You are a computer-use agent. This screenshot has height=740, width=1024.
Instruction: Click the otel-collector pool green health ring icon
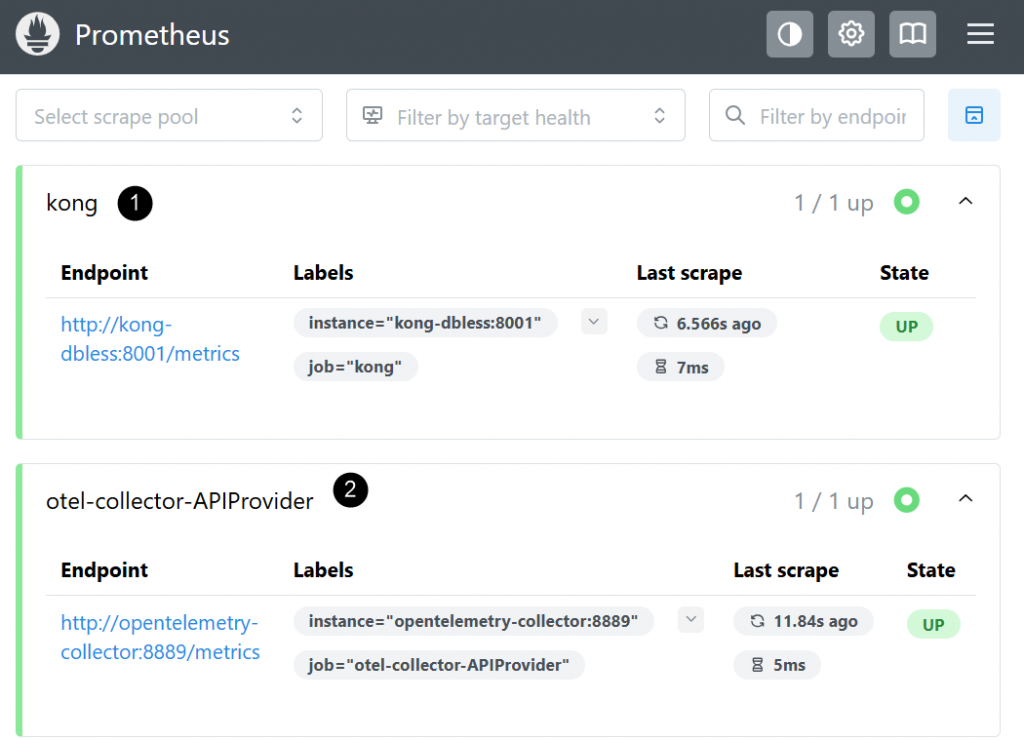[x=907, y=499]
